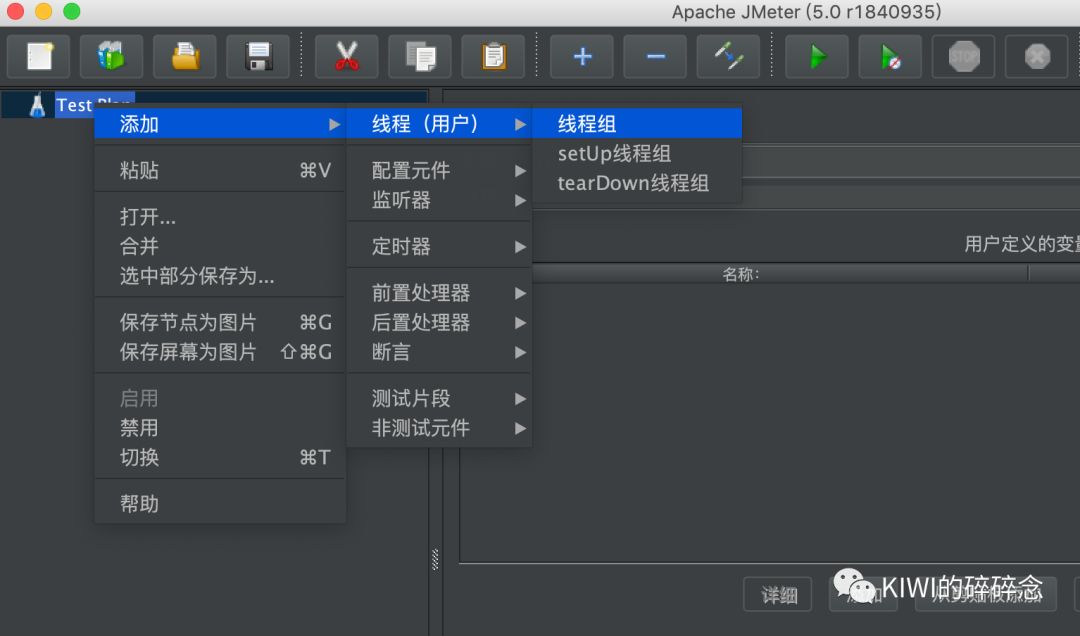Expand the 监听器 submenu
The width and height of the screenshot is (1080, 636).
point(439,201)
